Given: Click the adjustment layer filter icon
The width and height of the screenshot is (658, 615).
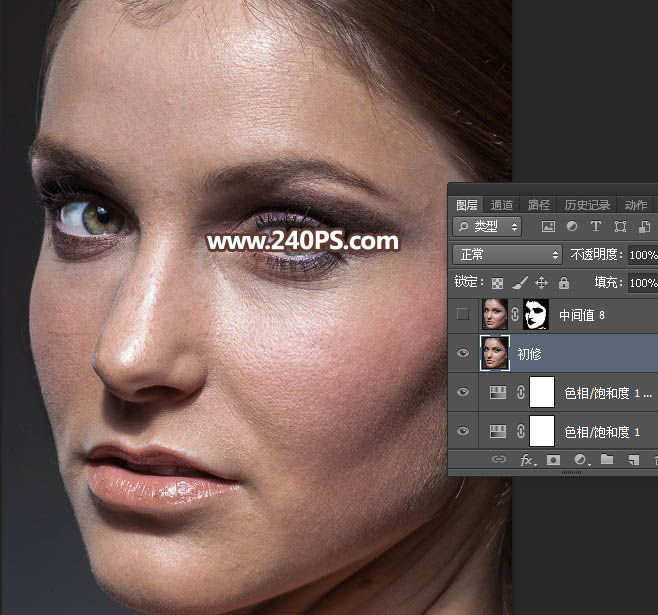Looking at the screenshot, I should 572,227.
